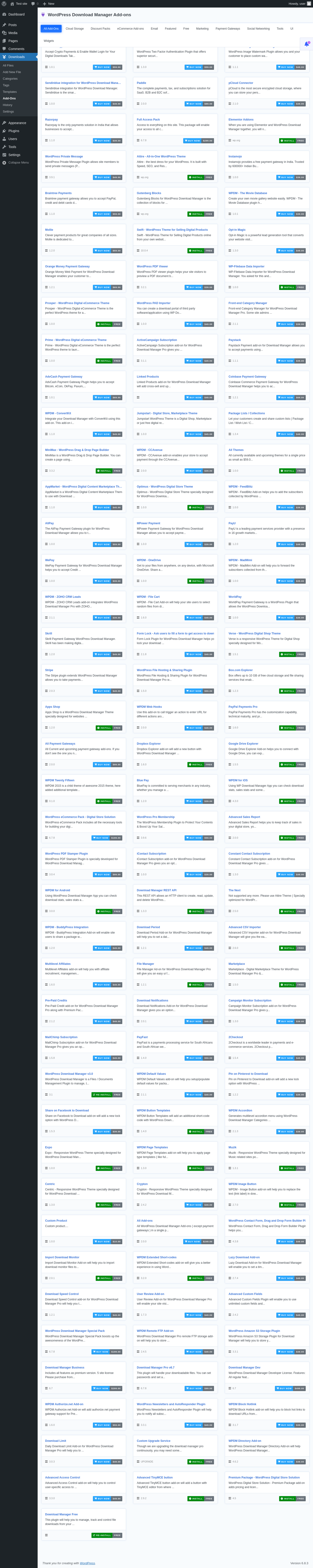
Task: Open the Widgets tab
Action: click(49, 41)
